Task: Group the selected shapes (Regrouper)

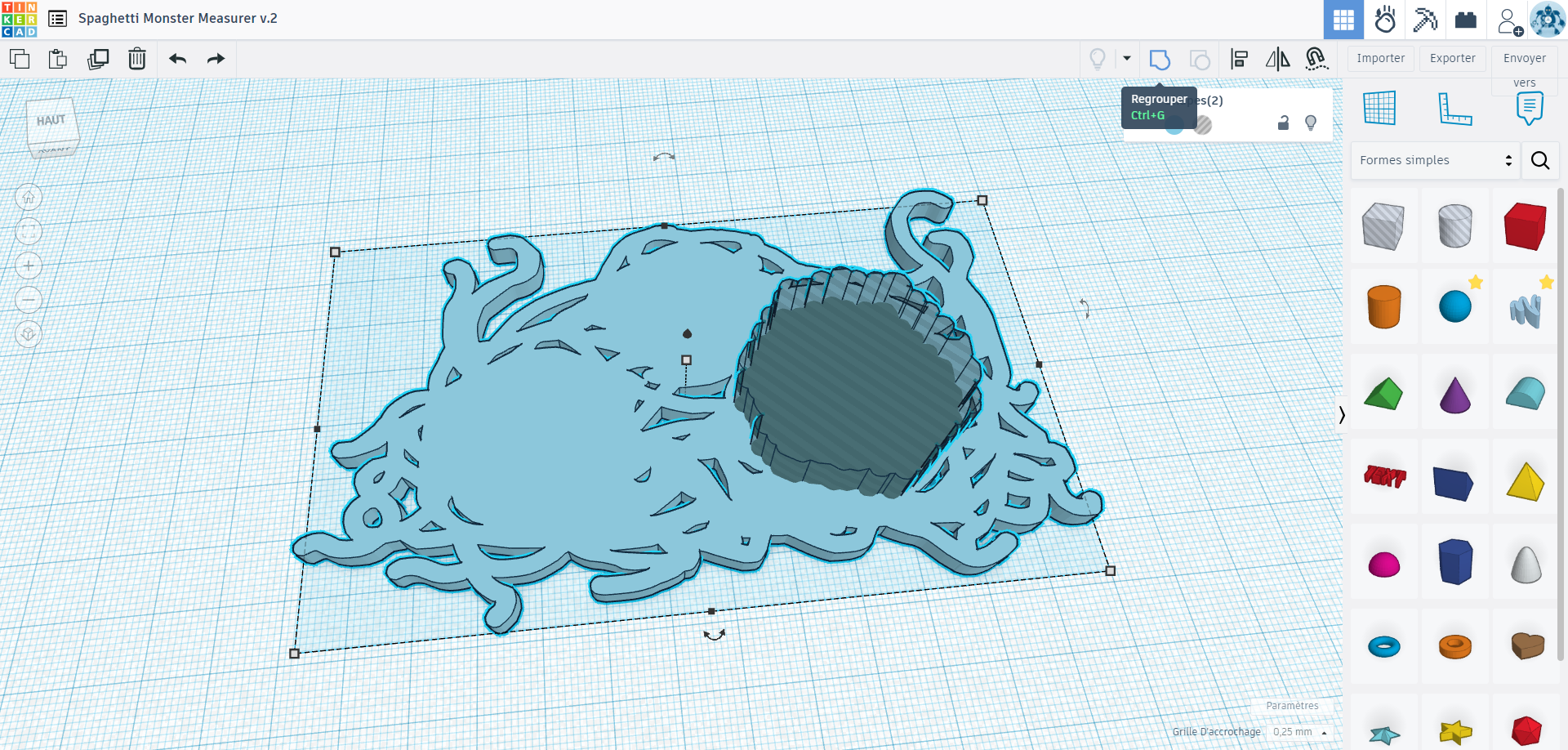Action: 1160,60
